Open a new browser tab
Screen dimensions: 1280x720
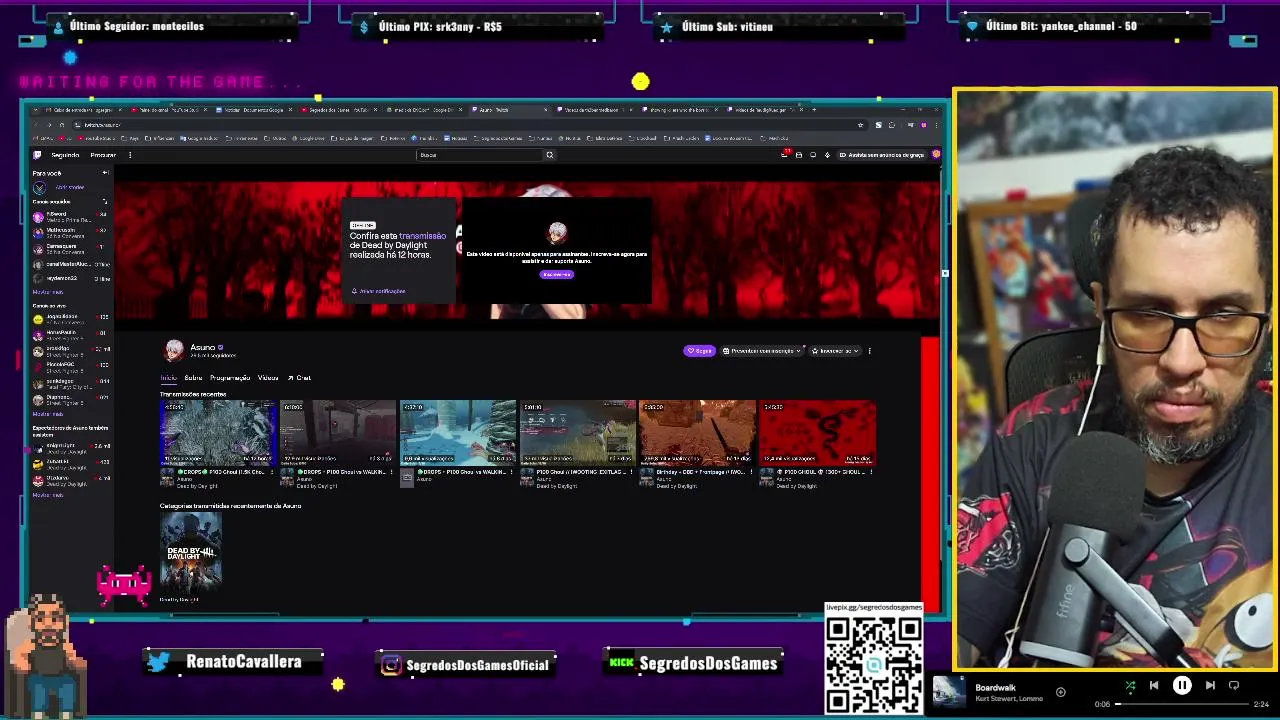pos(814,110)
